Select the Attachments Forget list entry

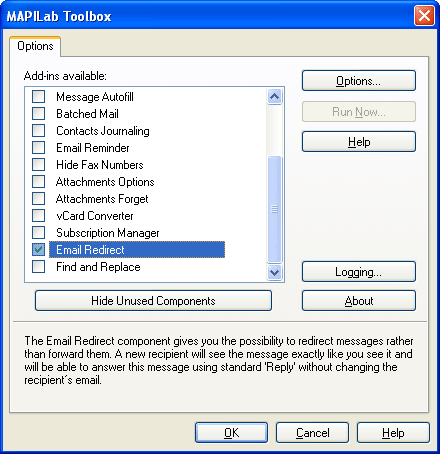[102, 199]
